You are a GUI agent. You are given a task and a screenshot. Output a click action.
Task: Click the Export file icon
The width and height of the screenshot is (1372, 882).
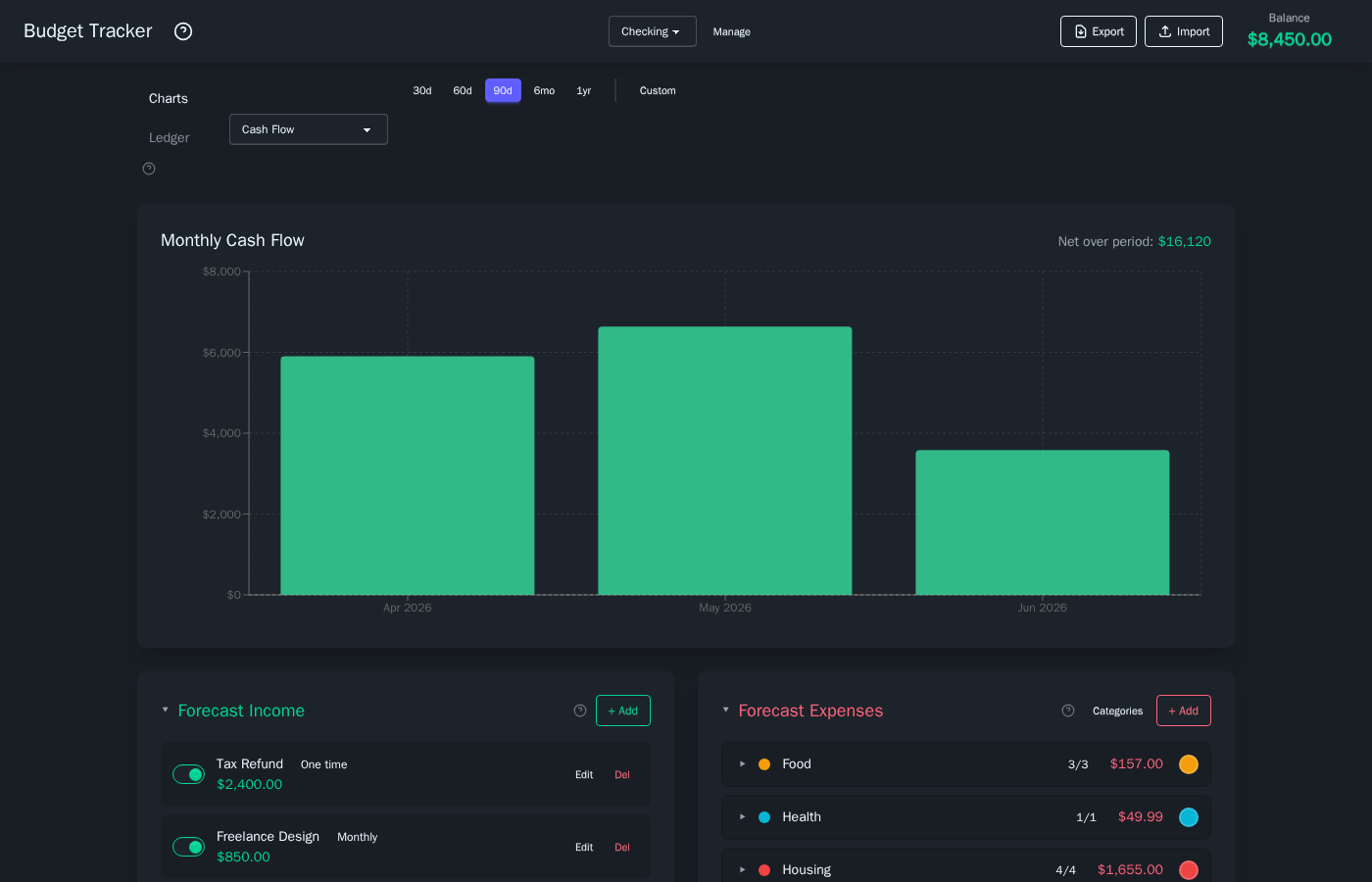coord(1081,31)
